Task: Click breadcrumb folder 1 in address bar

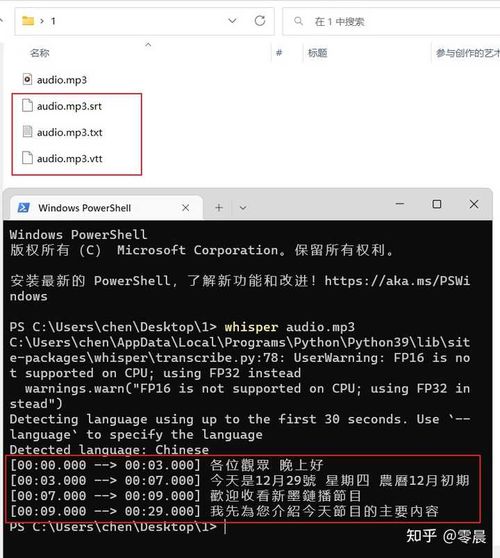Action: coord(53,21)
